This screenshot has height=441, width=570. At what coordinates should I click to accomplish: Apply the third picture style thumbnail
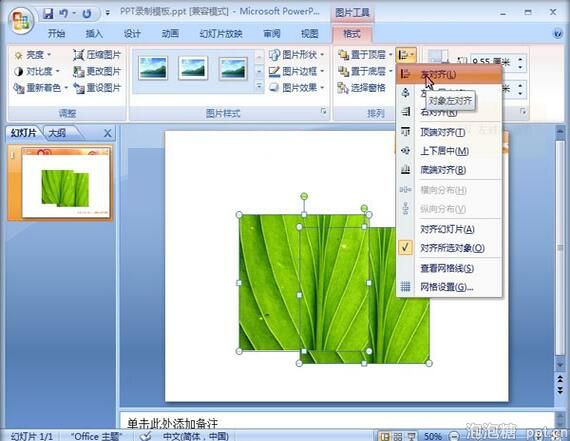(x=233, y=68)
